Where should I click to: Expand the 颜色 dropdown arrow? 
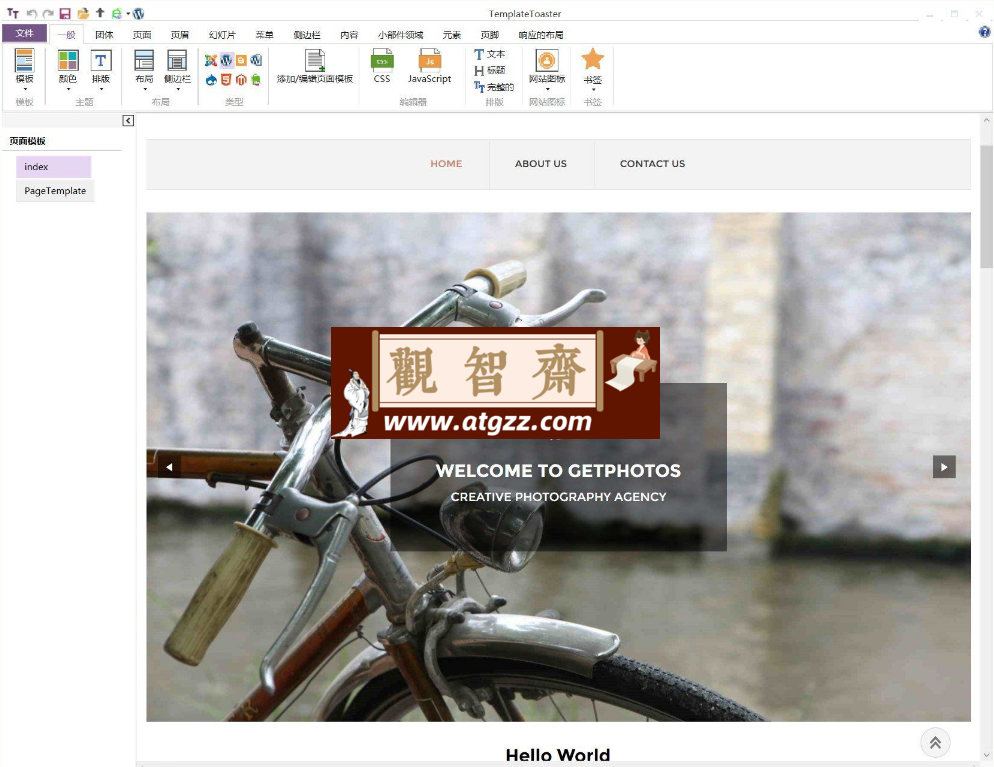point(68,89)
